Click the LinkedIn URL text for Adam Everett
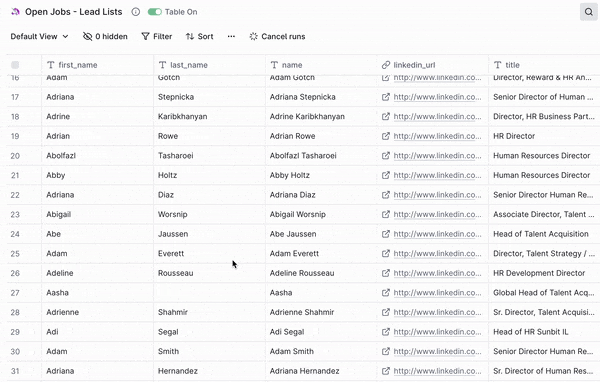This screenshot has width=600, height=382. click(x=437, y=253)
